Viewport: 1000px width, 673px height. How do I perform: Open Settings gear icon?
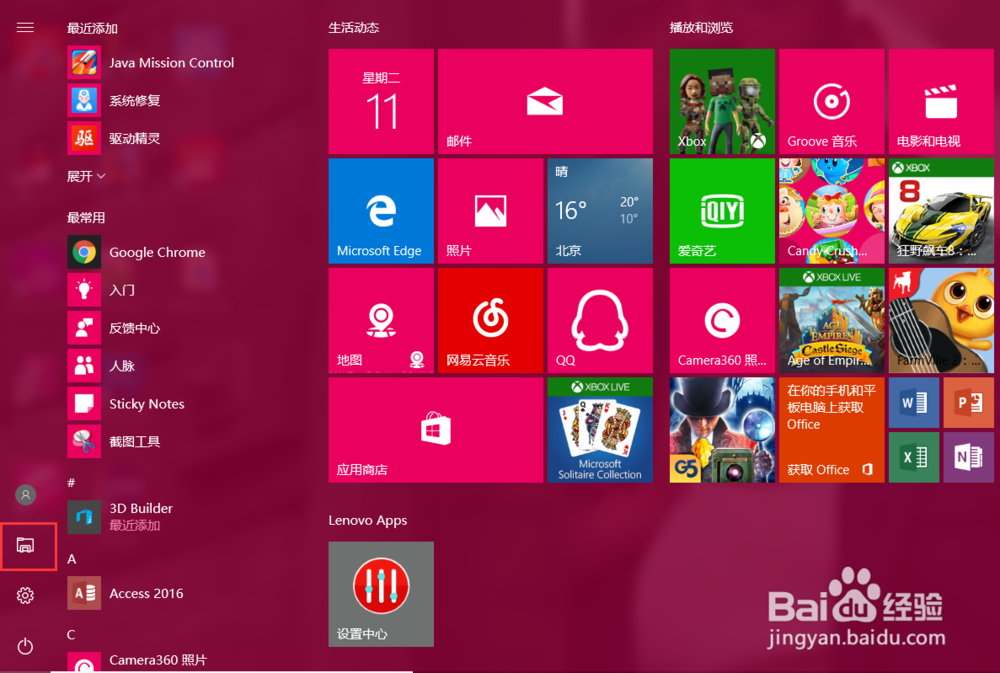(26, 595)
